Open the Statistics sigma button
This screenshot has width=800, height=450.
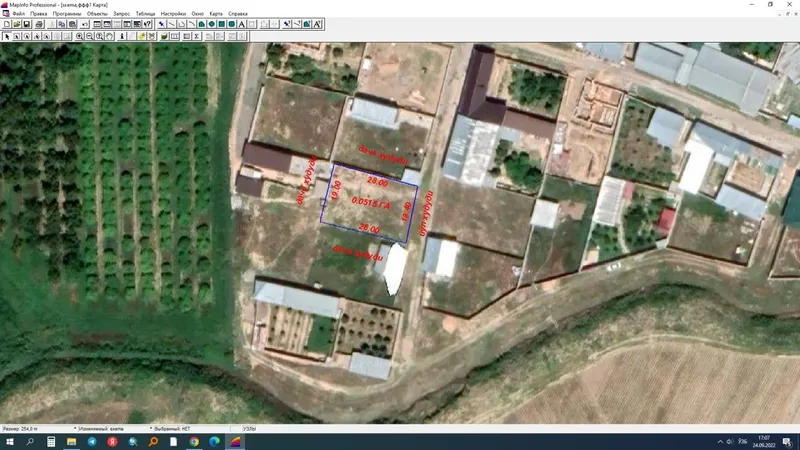coord(196,36)
